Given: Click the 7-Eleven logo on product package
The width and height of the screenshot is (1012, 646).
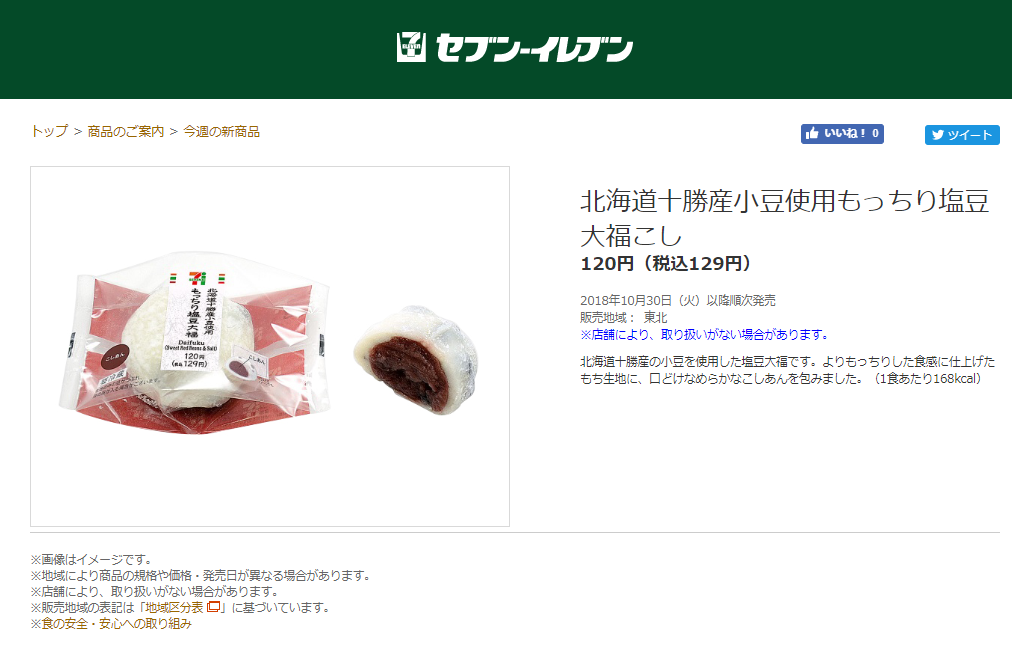Looking at the screenshot, I should 197,279.
